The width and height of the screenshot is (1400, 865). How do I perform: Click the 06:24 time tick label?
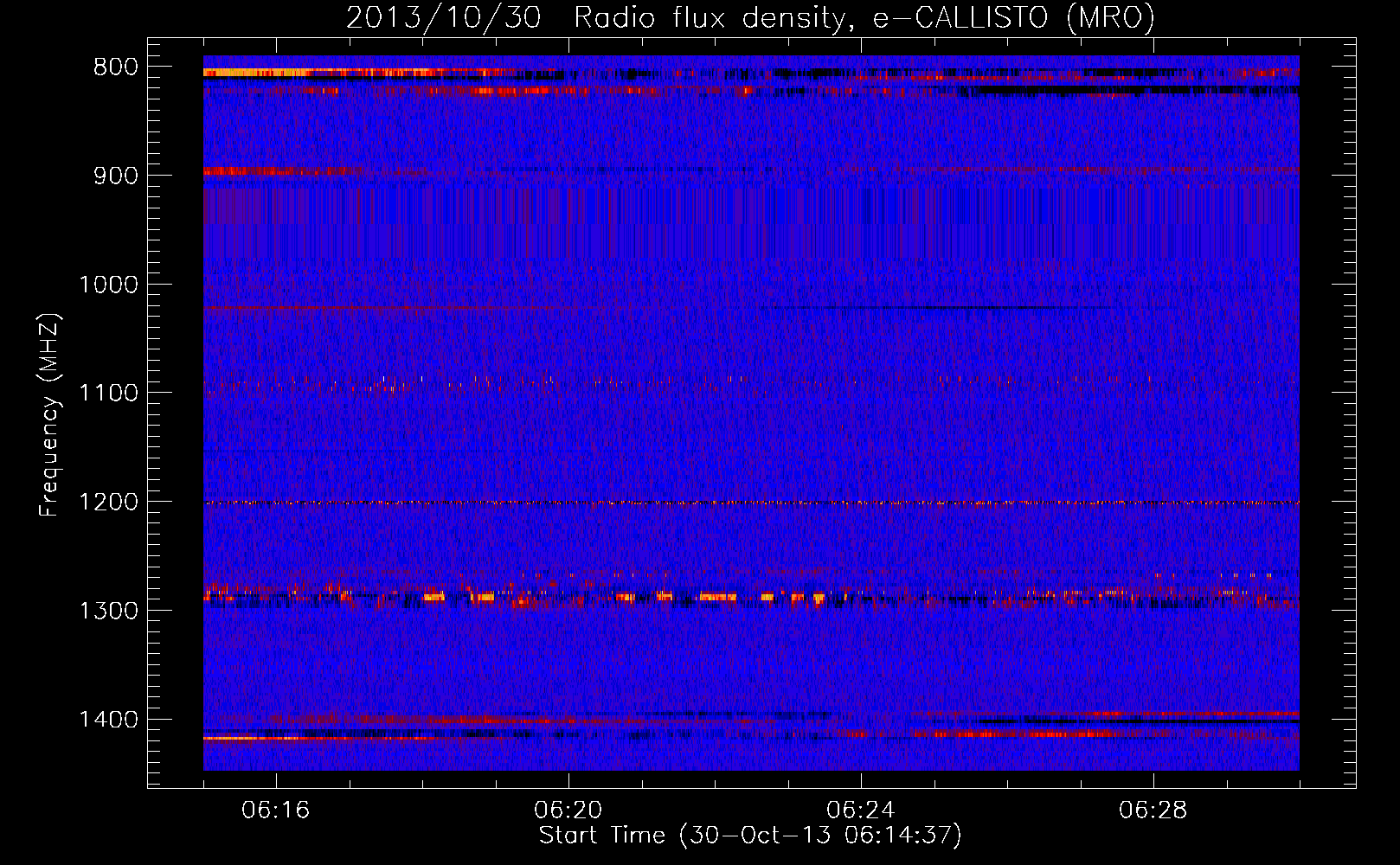pos(861,811)
